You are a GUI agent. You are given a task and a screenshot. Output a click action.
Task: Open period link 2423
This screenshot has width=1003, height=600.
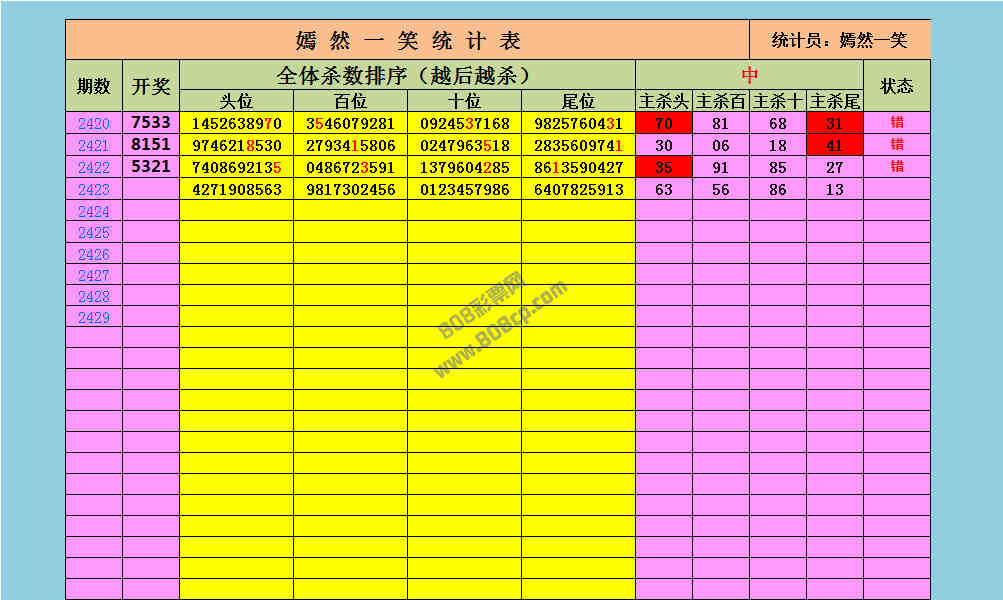94,189
